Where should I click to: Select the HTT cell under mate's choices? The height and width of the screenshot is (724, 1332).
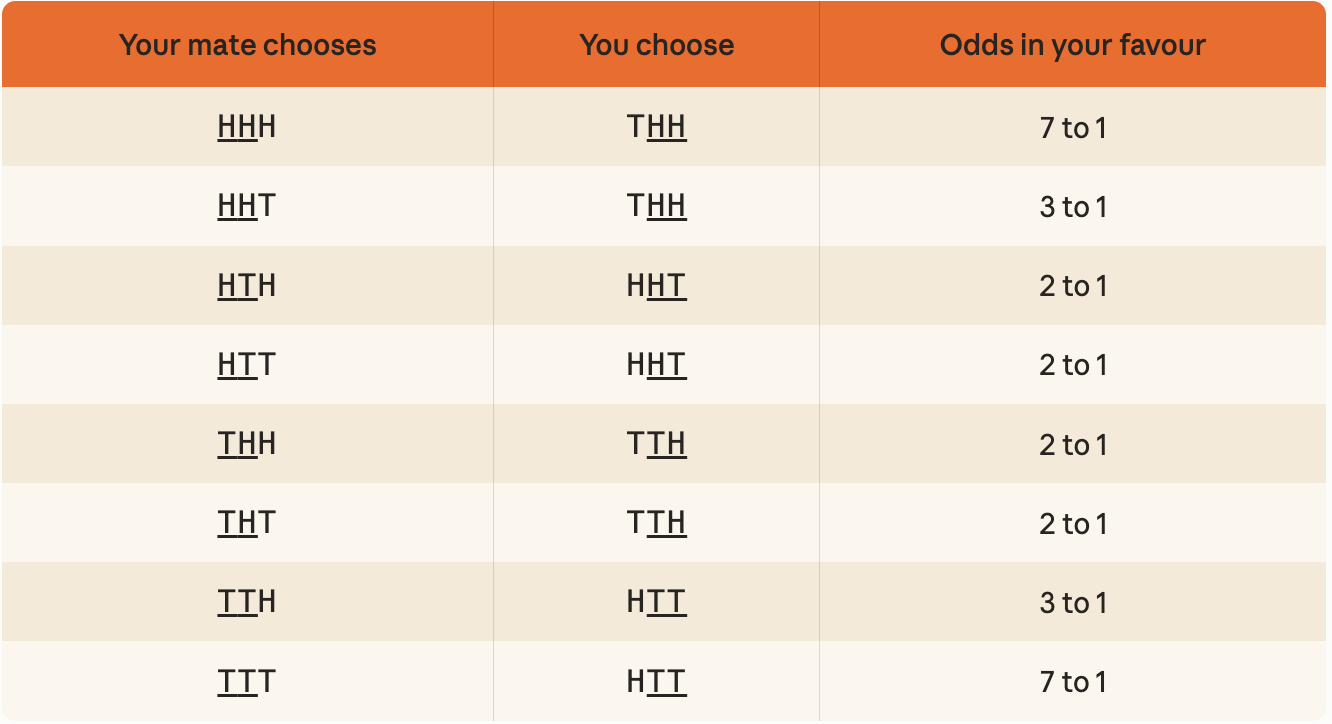tap(247, 365)
